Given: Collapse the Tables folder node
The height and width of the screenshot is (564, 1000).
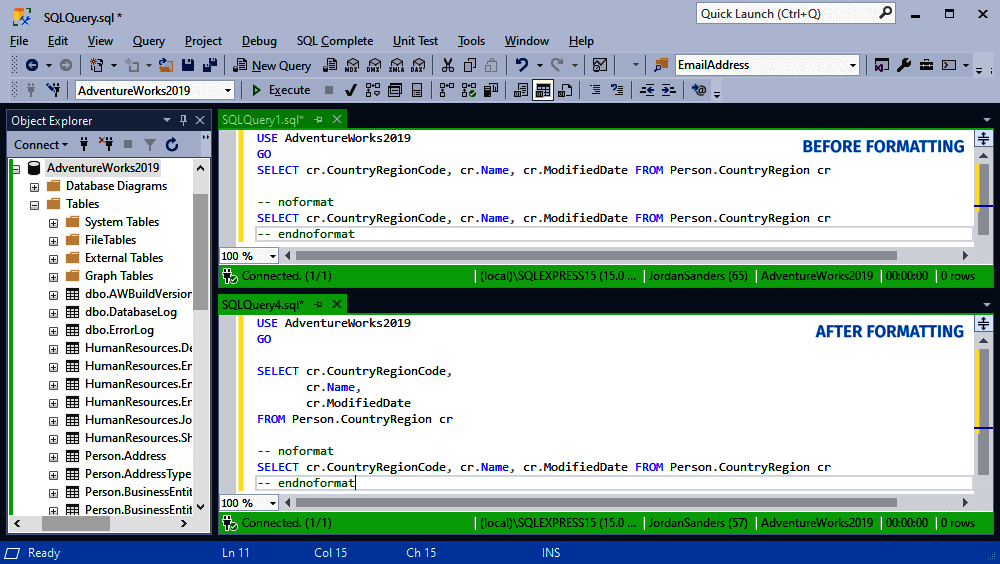Looking at the screenshot, I should [x=35, y=204].
